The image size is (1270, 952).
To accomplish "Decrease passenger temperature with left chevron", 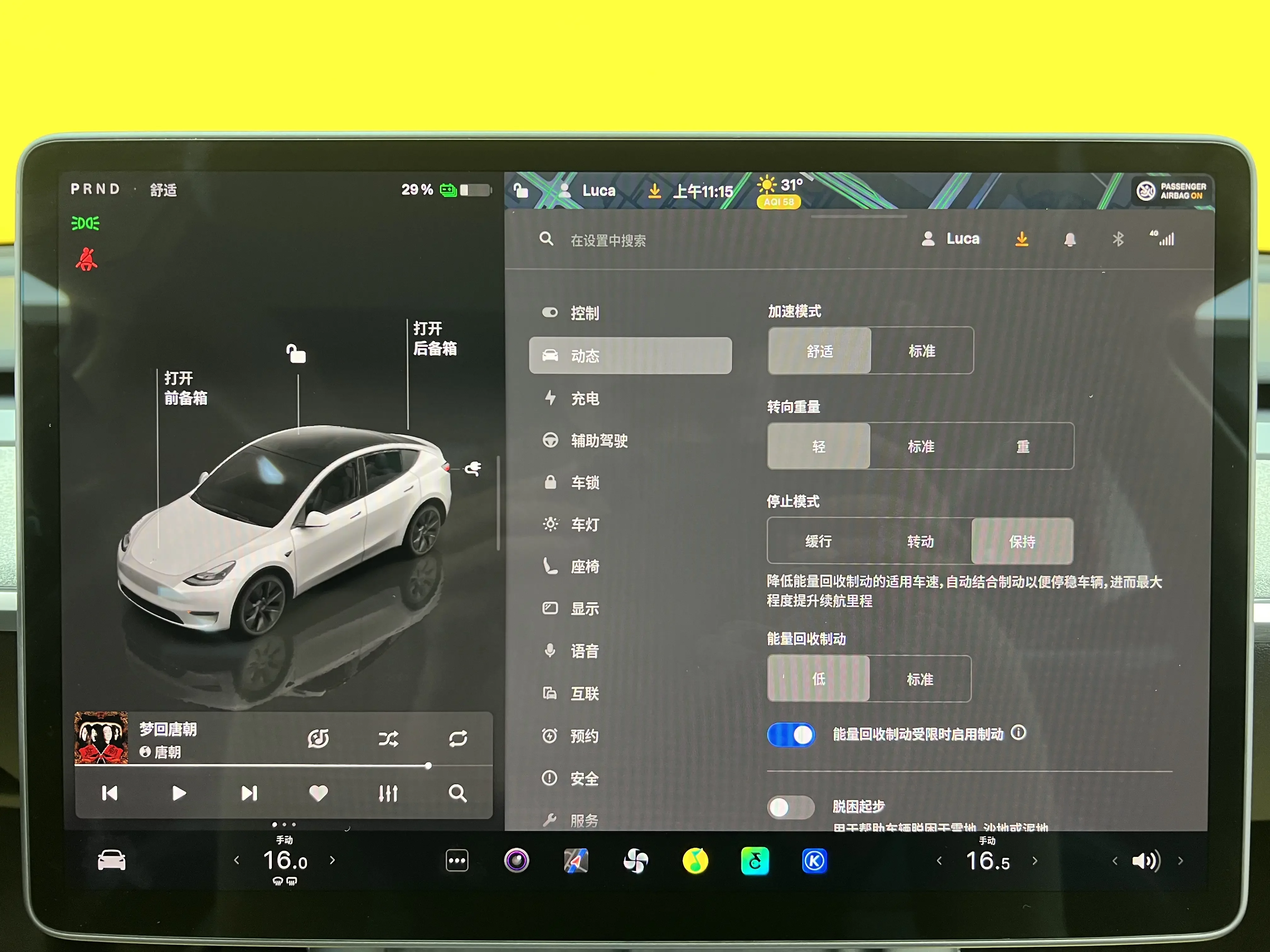I will (x=939, y=860).
